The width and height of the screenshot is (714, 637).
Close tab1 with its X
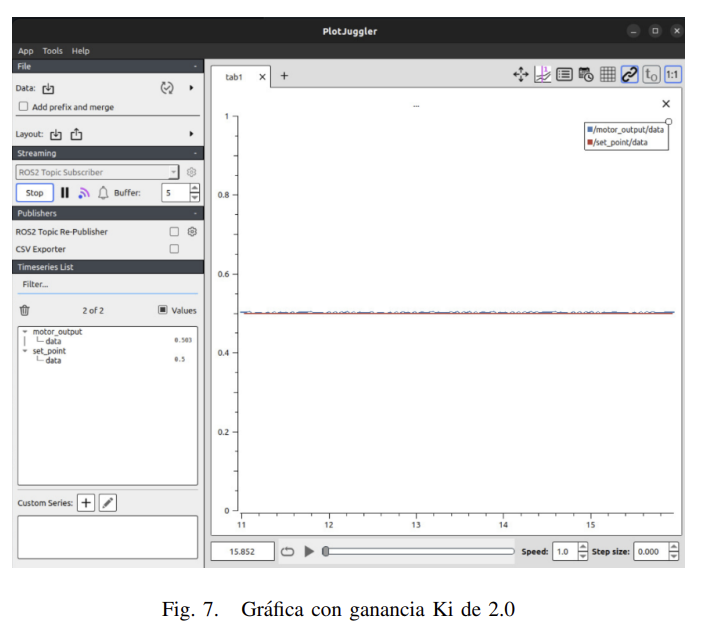pyautogui.click(x=262, y=77)
